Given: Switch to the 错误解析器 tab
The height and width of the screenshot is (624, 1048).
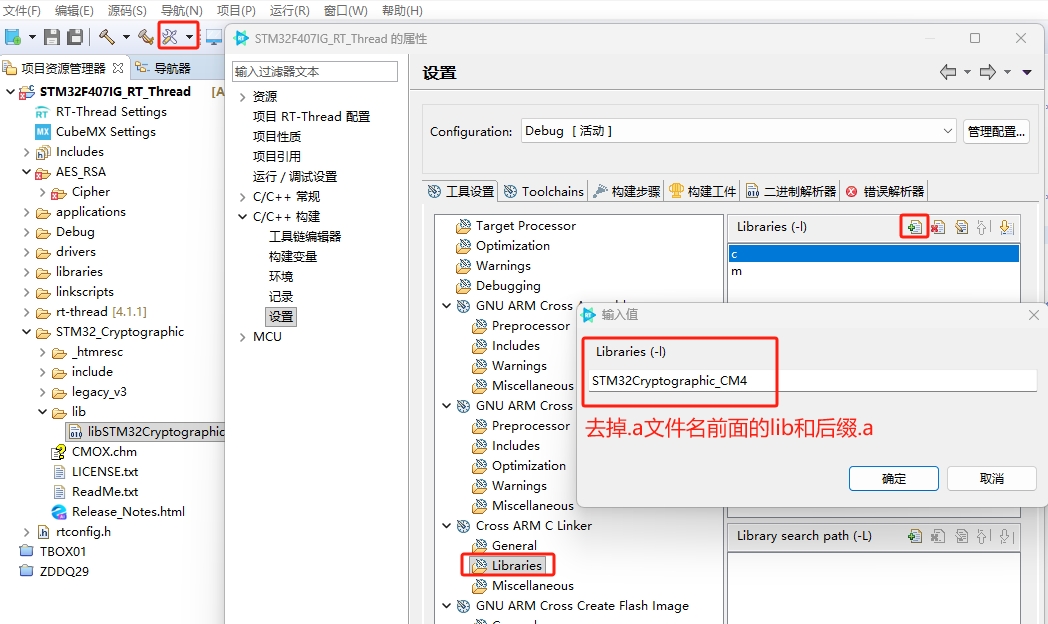Looking at the screenshot, I should 886,191.
